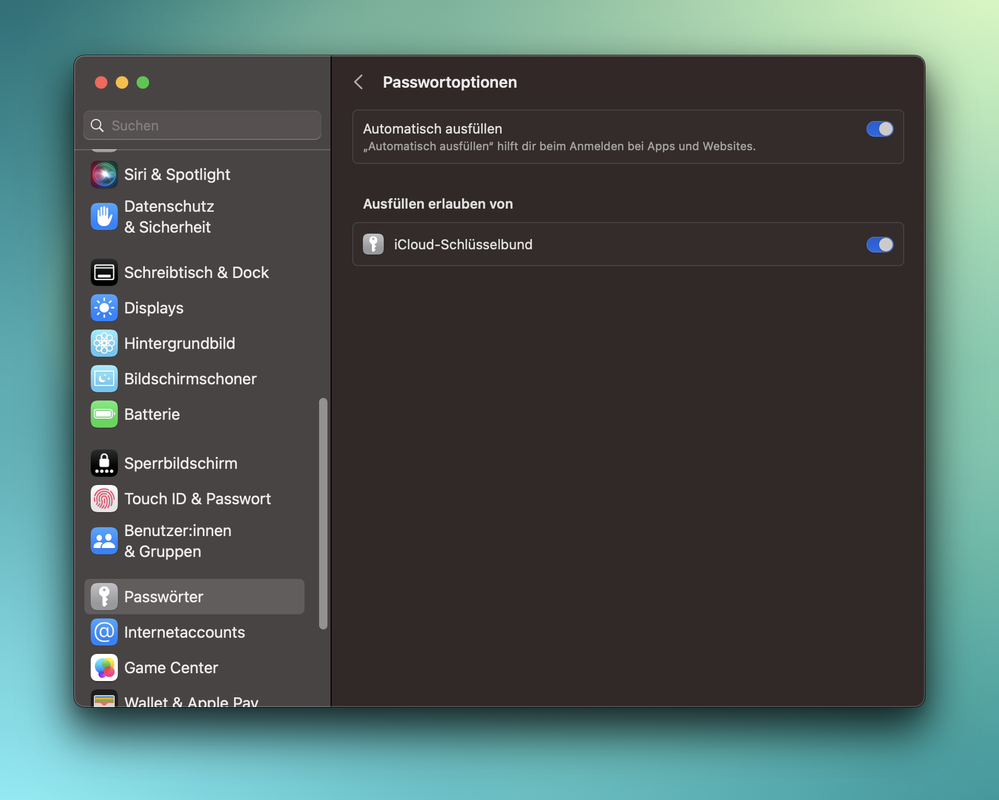Image resolution: width=999 pixels, height=800 pixels.
Task: Click the Sperrbildschirm lock icon
Action: tap(104, 463)
